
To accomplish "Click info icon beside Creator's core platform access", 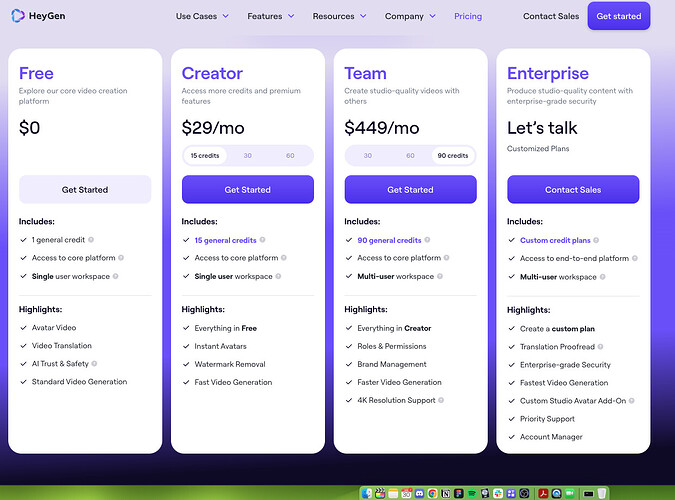I will point(284,258).
